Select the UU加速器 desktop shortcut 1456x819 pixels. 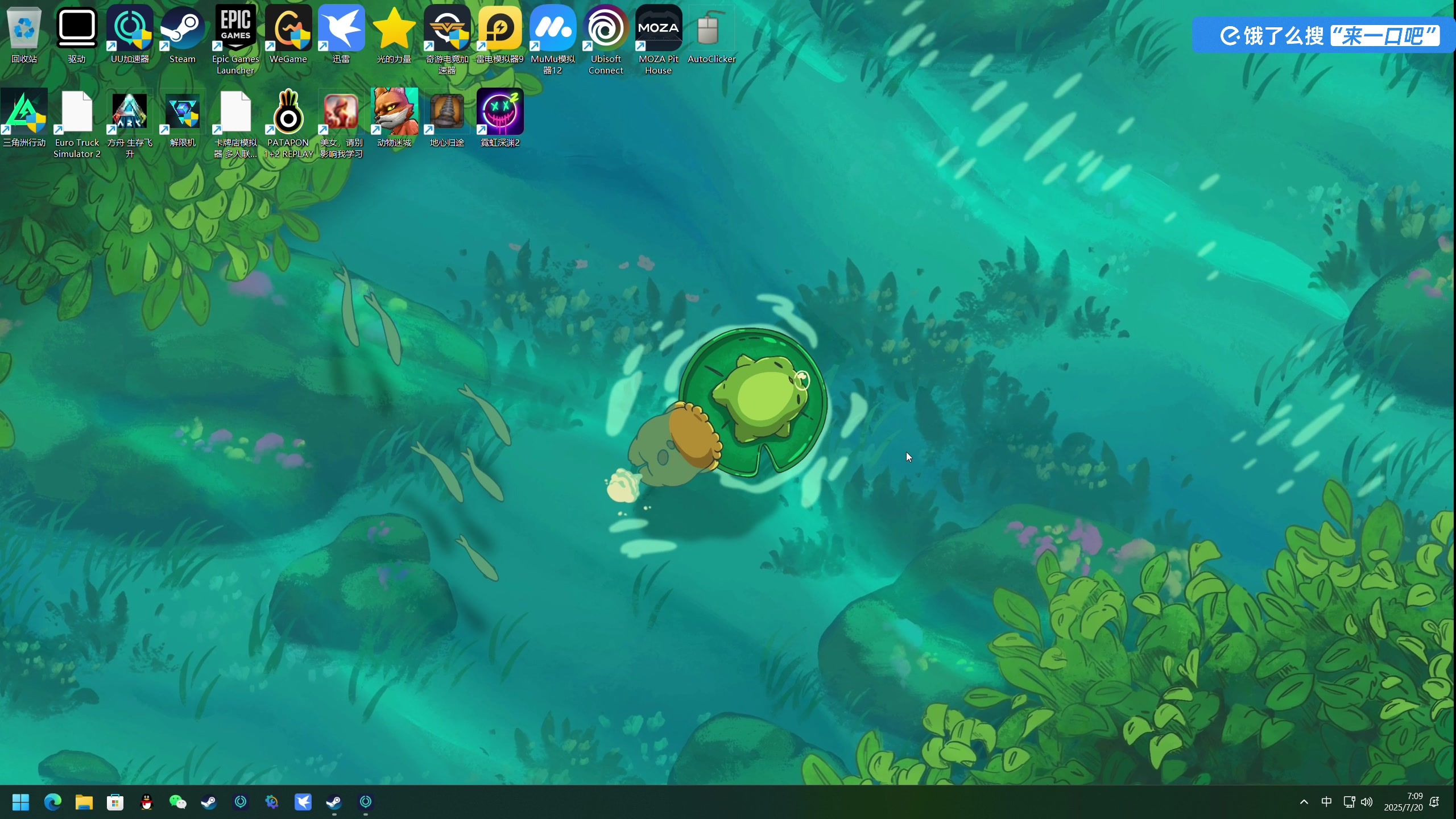click(x=130, y=35)
